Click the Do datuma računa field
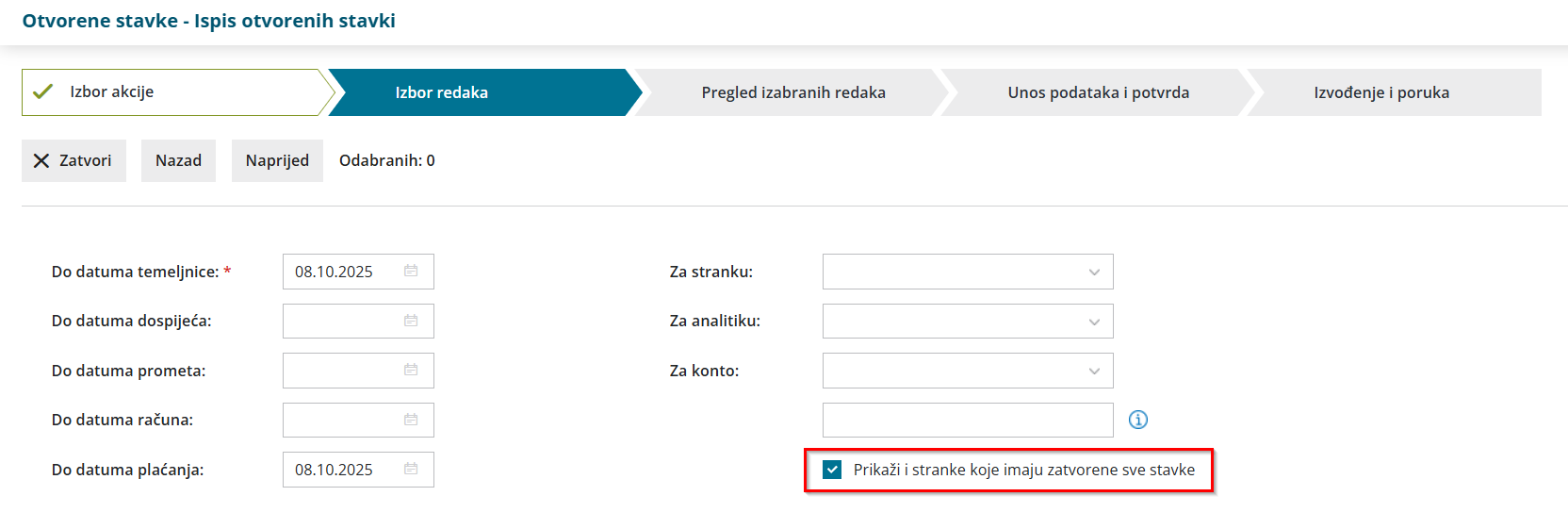Screen dimensions: 1568x529 358,420
